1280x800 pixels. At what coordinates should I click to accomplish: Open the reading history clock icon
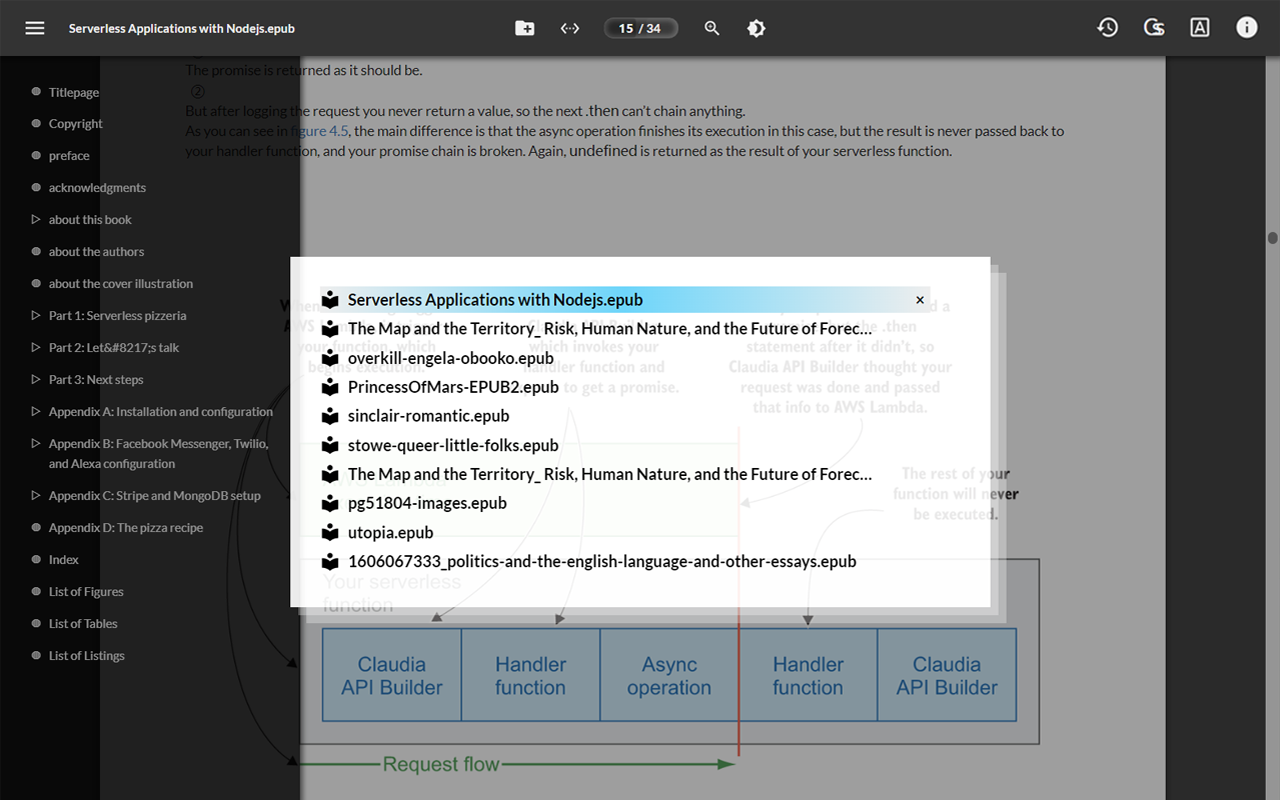1107,28
